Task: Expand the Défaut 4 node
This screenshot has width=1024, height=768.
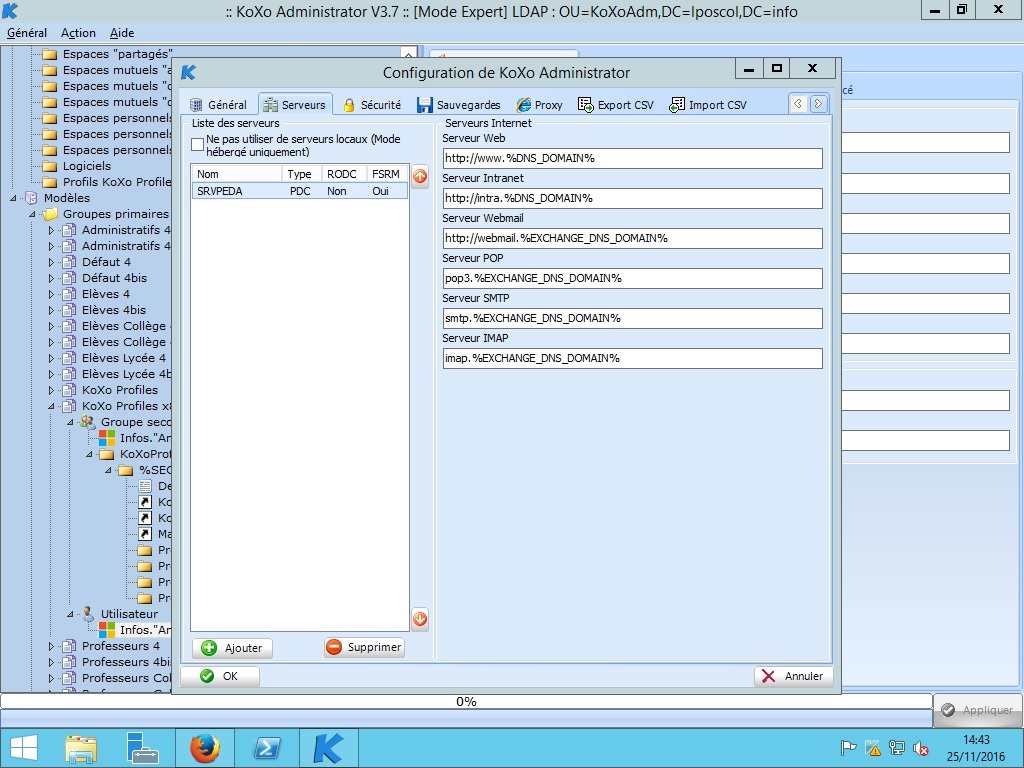Action: pos(52,262)
